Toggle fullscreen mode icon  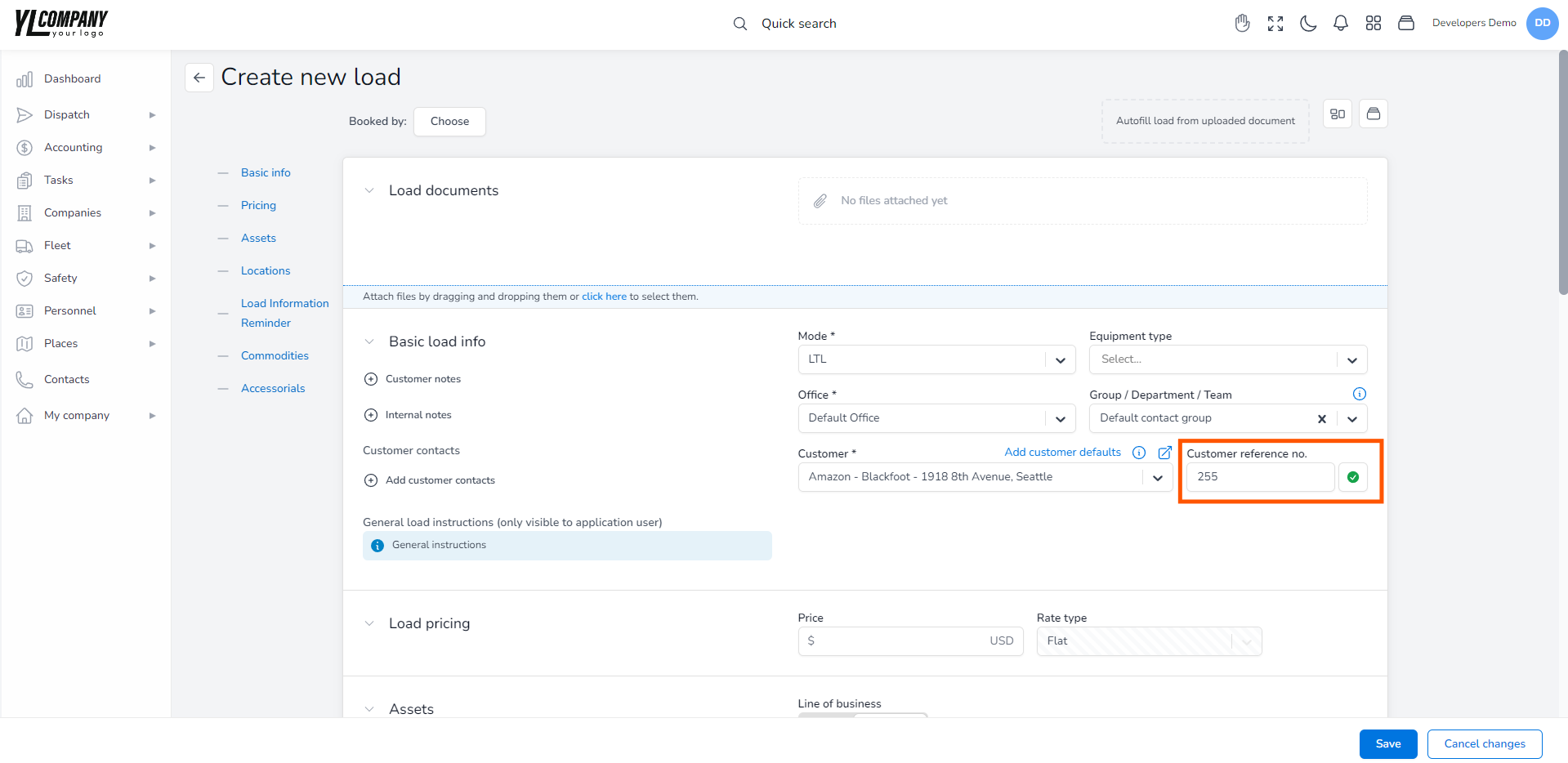[x=1275, y=24]
